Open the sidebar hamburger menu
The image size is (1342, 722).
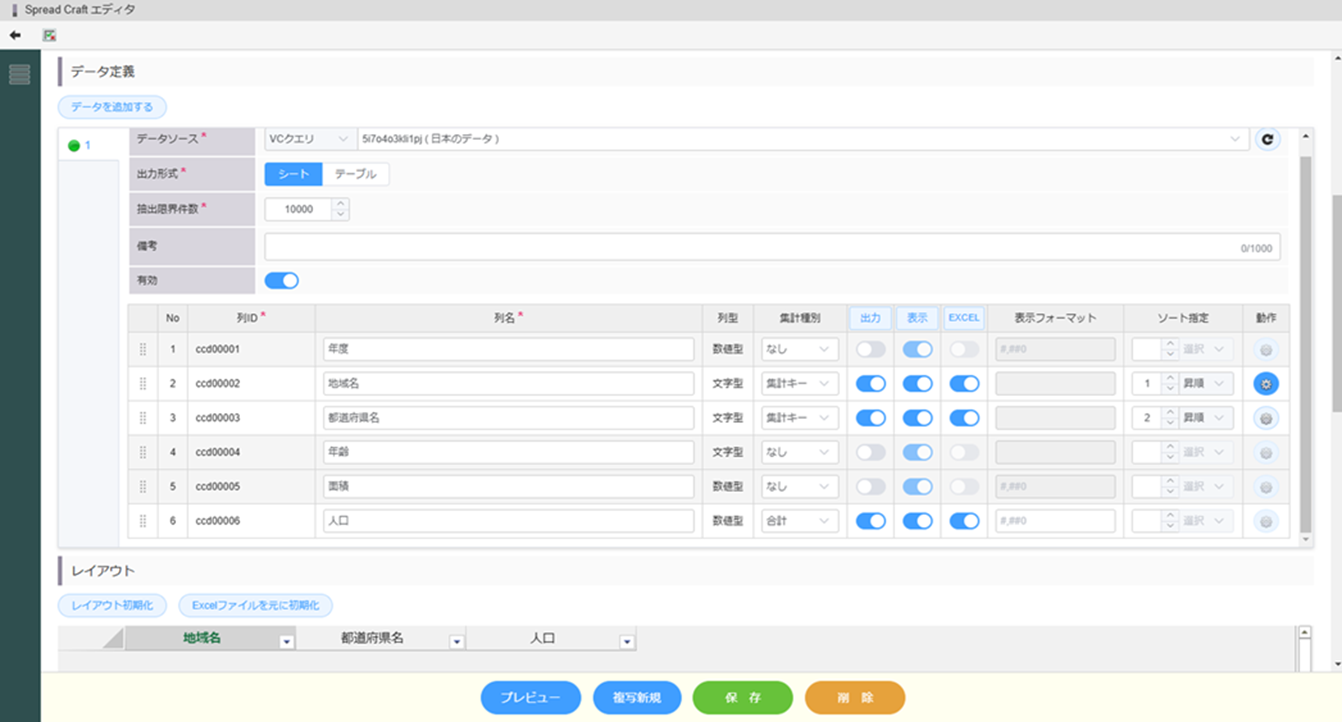coord(19,74)
